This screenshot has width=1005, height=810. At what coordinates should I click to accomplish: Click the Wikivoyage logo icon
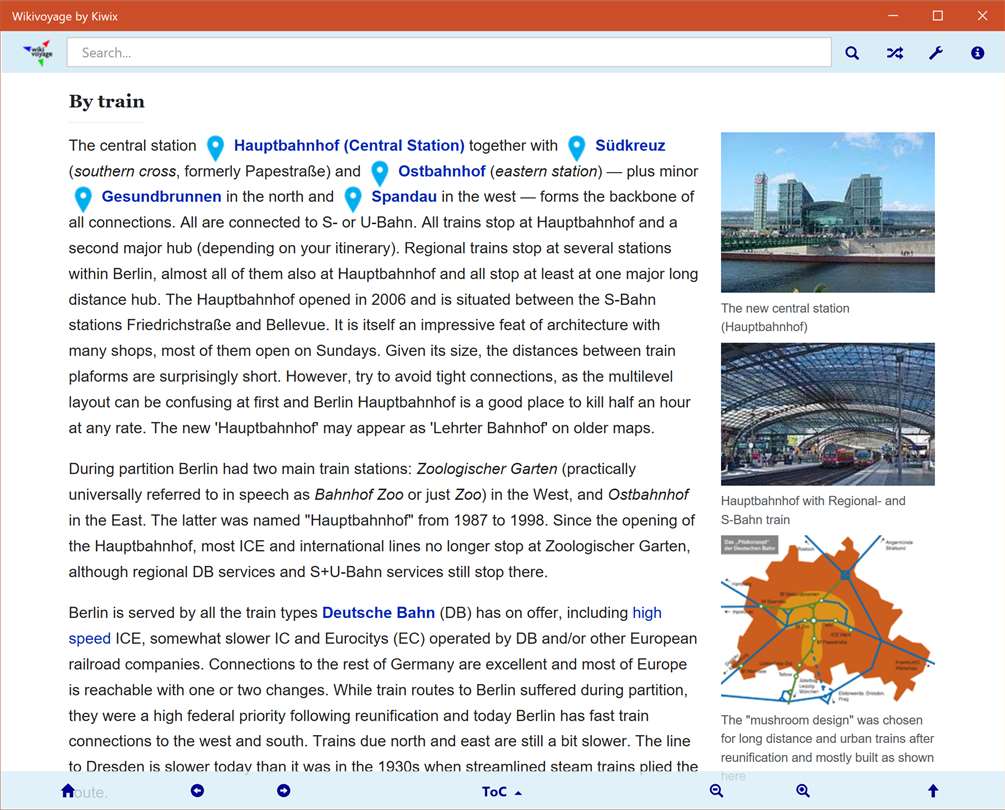click(x=38, y=53)
